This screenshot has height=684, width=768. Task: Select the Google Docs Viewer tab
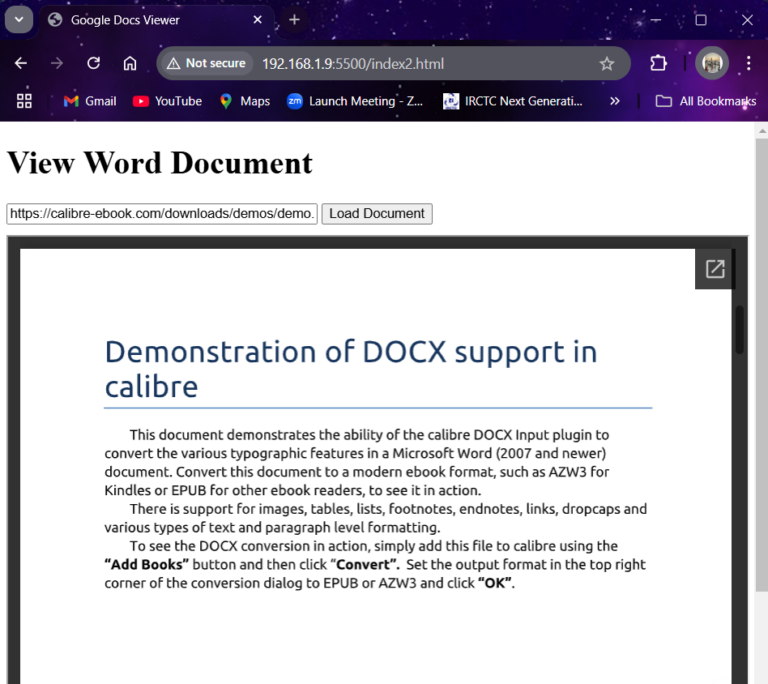click(156, 20)
